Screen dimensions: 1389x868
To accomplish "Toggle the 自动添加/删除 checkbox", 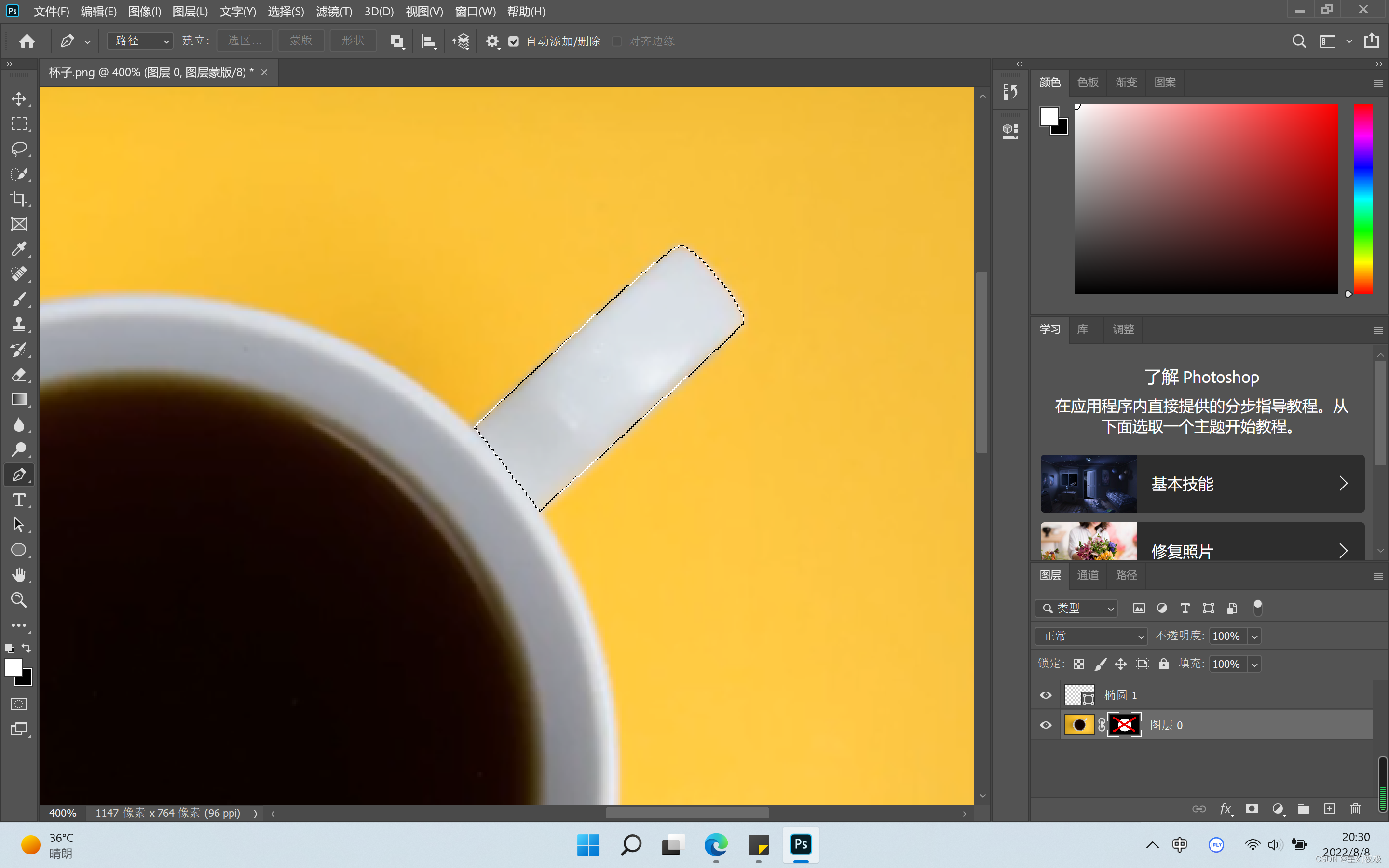I will click(x=514, y=41).
